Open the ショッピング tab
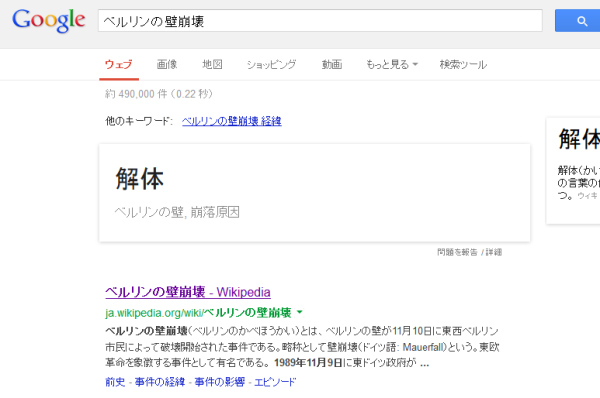The height and width of the screenshot is (398, 600). (271, 64)
